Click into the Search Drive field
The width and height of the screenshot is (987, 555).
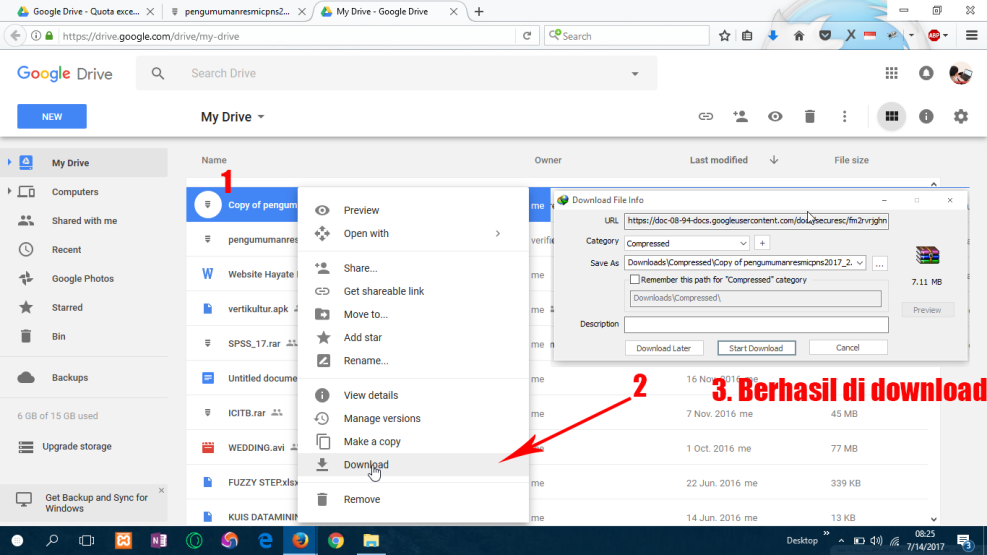(397, 74)
